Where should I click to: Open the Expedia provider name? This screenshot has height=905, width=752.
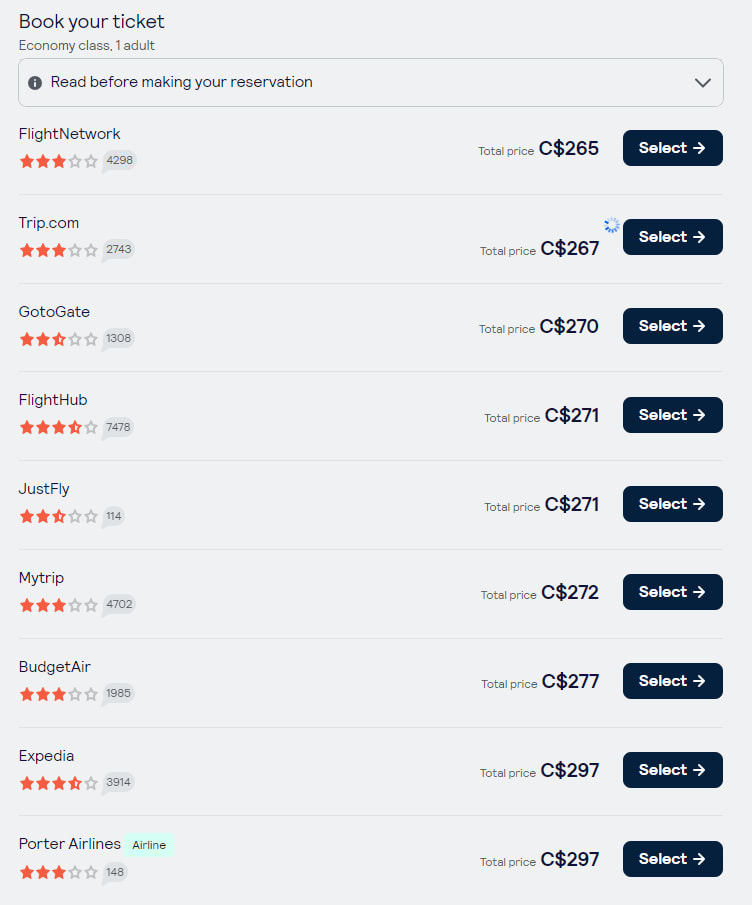coord(46,756)
